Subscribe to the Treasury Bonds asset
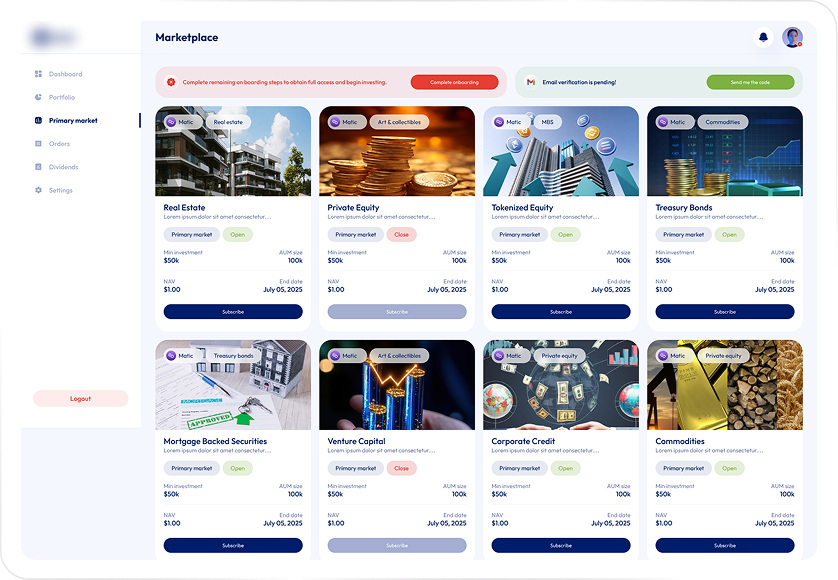838x580 pixels. (725, 312)
